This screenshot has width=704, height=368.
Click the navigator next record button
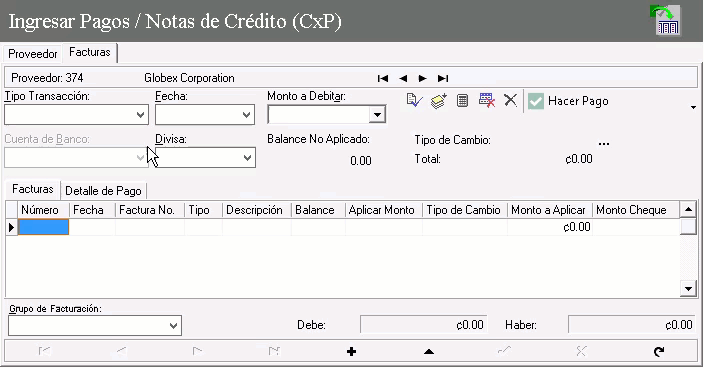(x=197, y=351)
